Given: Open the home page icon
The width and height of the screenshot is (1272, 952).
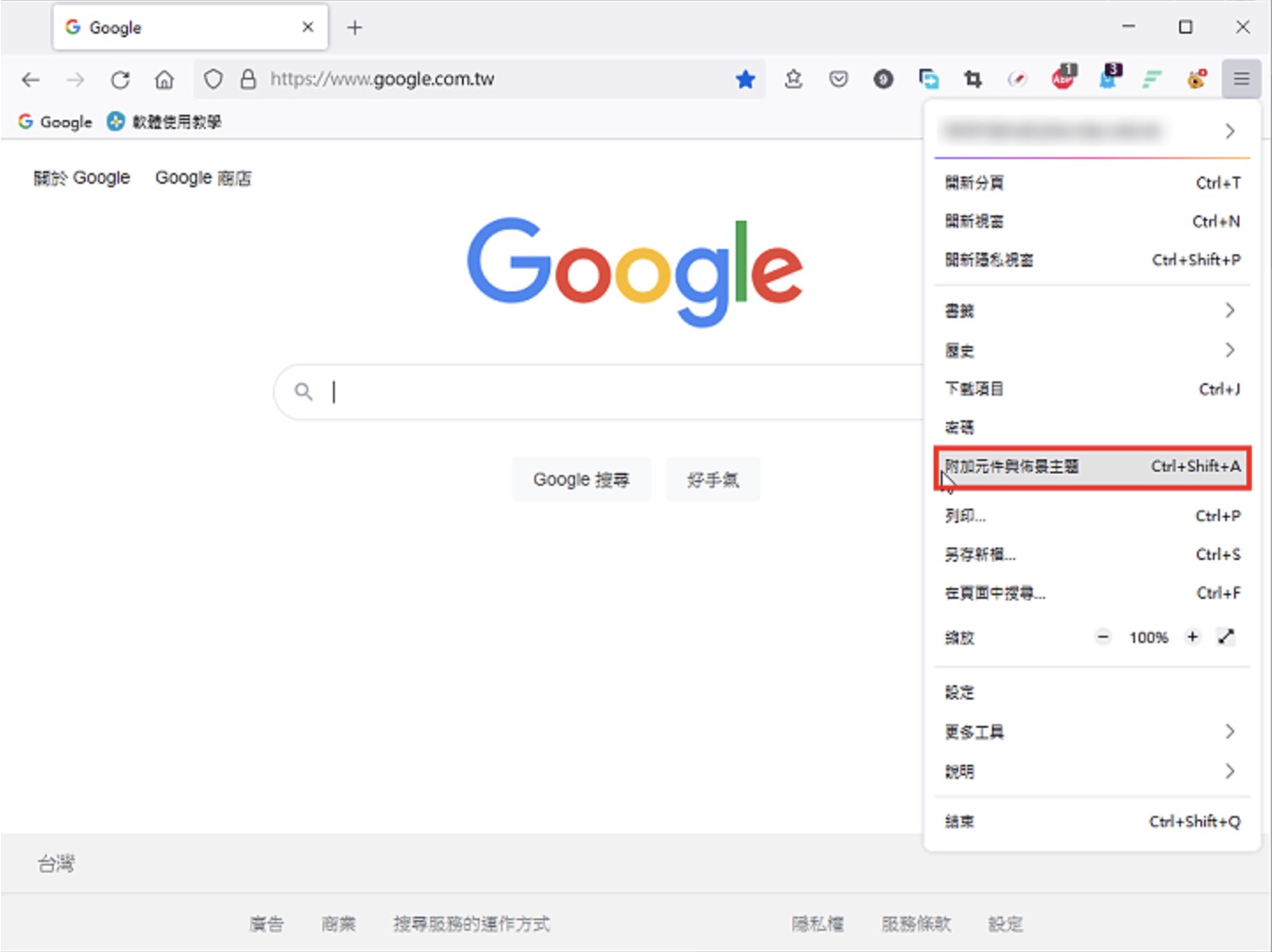Looking at the screenshot, I should point(164,79).
